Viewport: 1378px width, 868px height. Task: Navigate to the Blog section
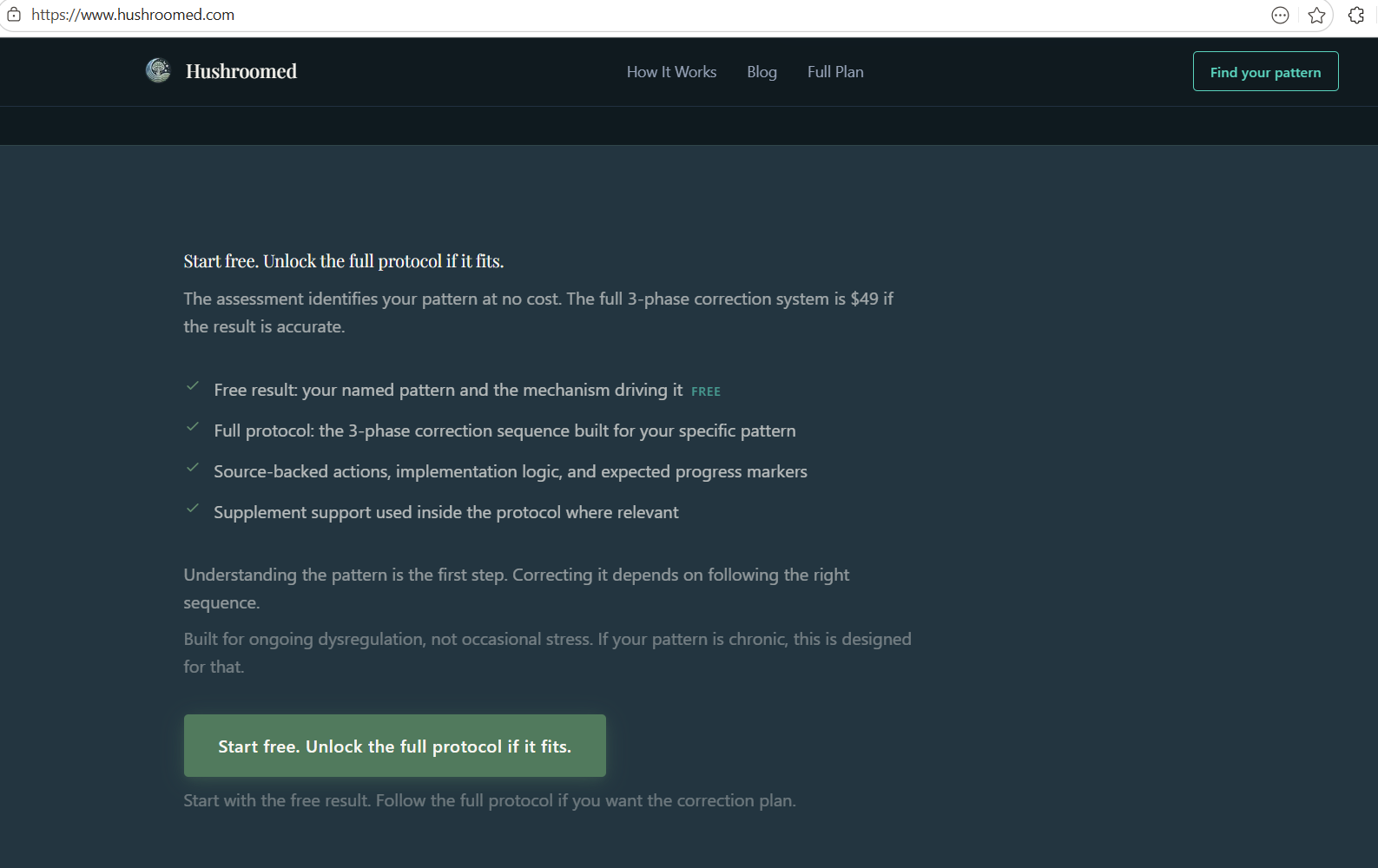coord(762,71)
